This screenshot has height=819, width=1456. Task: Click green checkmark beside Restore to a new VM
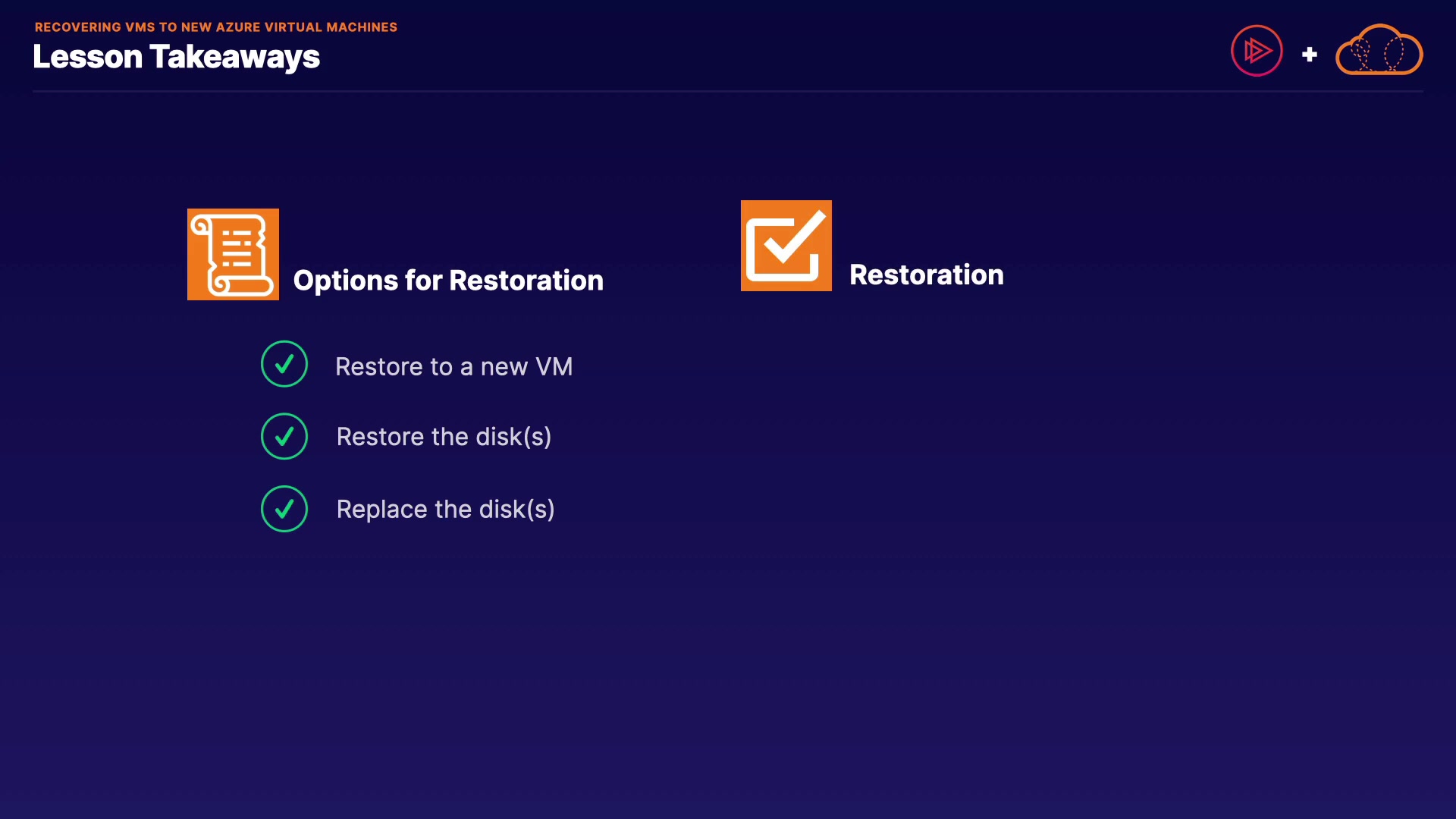pos(284,364)
